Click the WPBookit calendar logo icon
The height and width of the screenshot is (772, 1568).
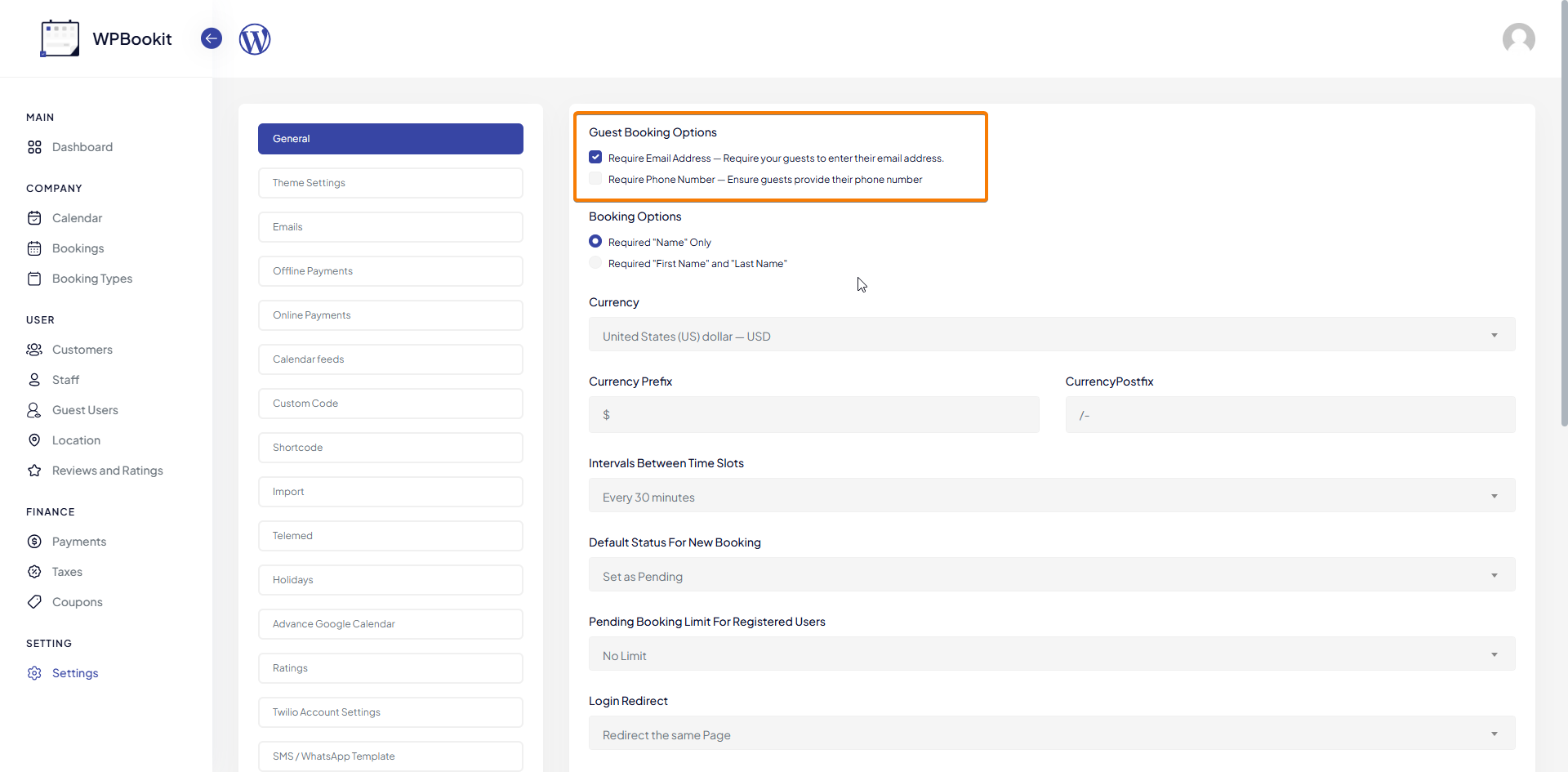click(x=60, y=38)
